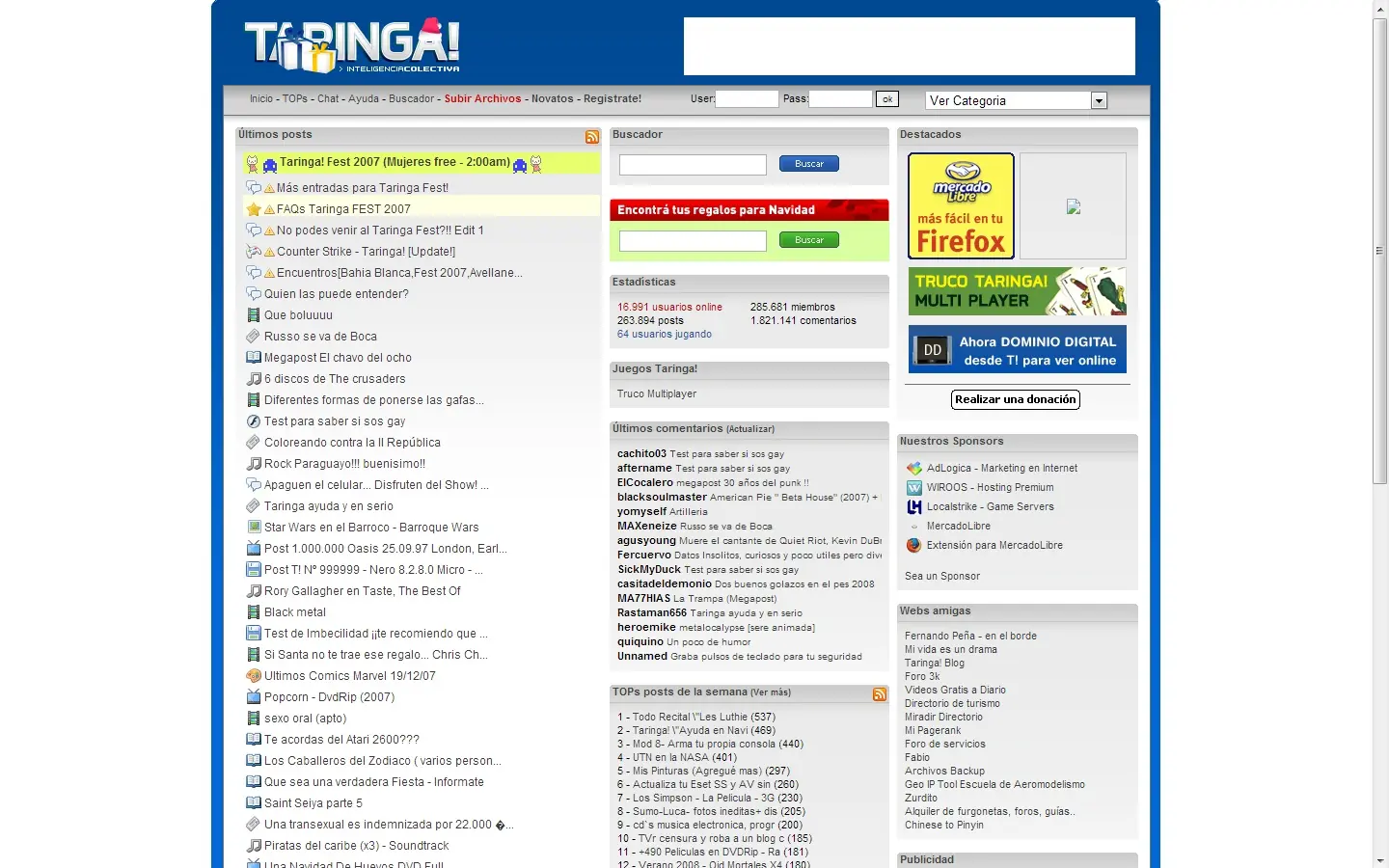Click the scrollbar down arrow
This screenshot has width=1389, height=868.
(1380, 860)
